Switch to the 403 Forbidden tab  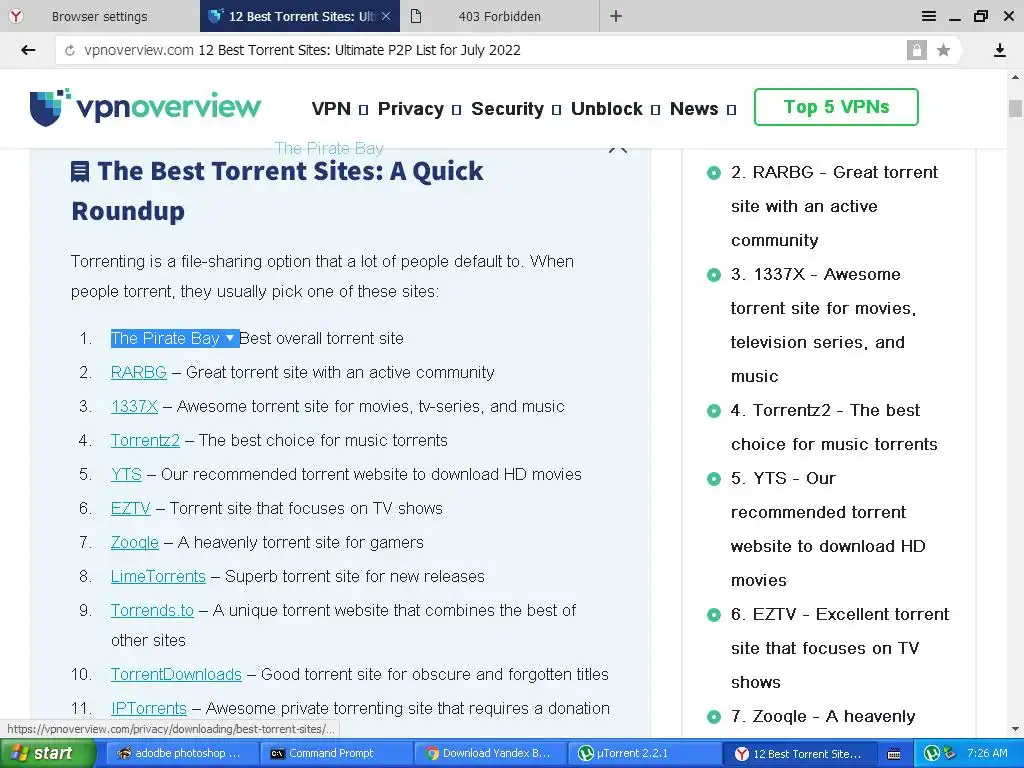(x=500, y=16)
